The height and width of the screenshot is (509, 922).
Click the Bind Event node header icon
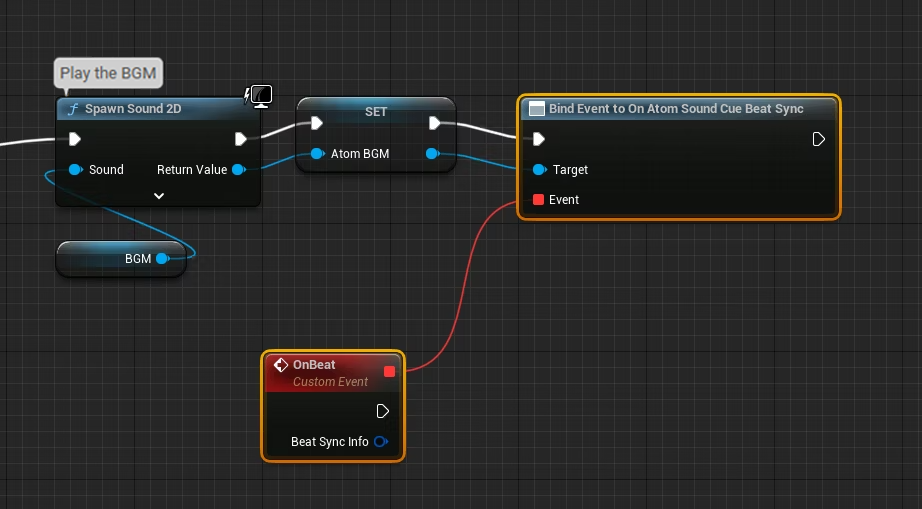(x=536, y=109)
